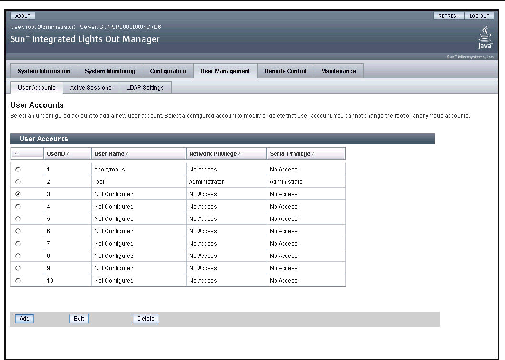Click Not Configured in the user ID 4 row

pyautogui.click(x=114, y=207)
